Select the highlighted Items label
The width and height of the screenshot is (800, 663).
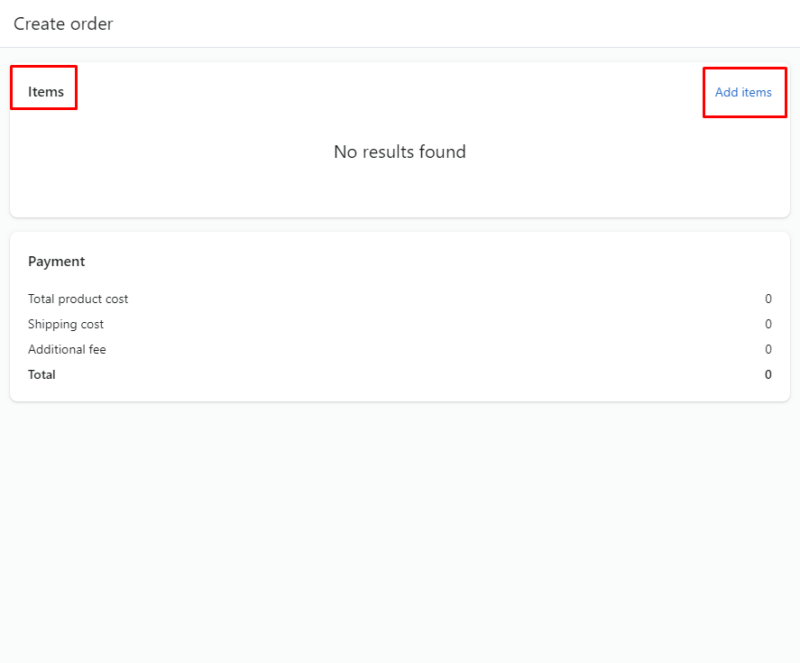pos(44,90)
